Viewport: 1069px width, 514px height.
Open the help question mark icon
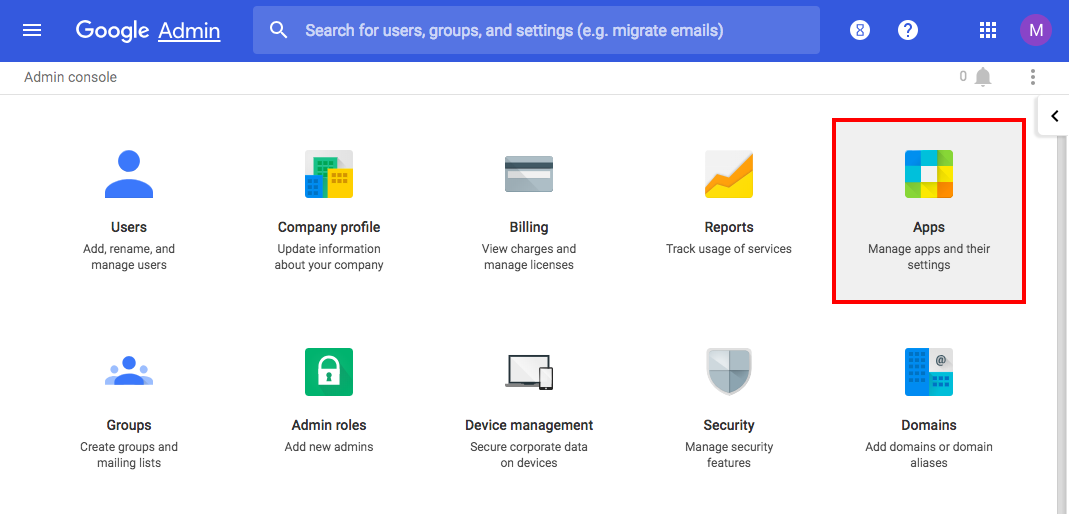coord(908,30)
